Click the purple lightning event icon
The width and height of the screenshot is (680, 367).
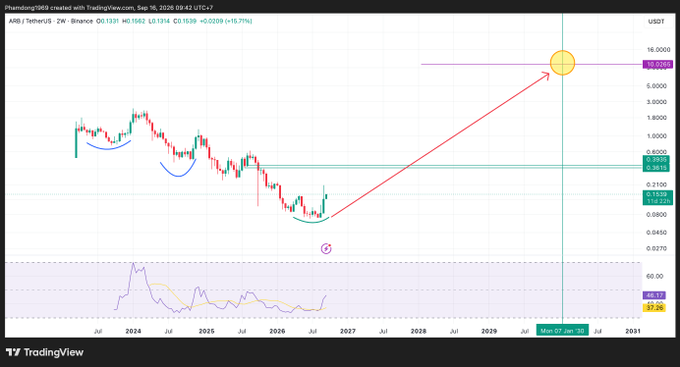tap(326, 249)
